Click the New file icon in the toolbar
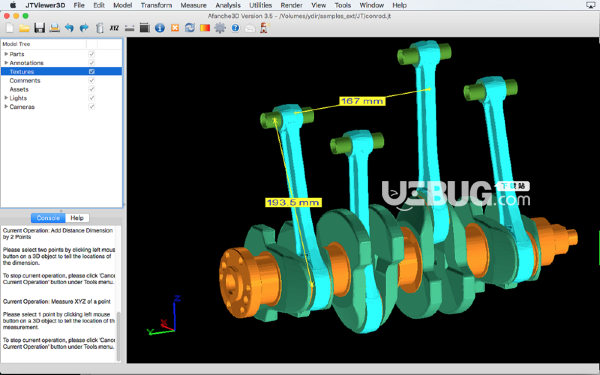 (10, 28)
